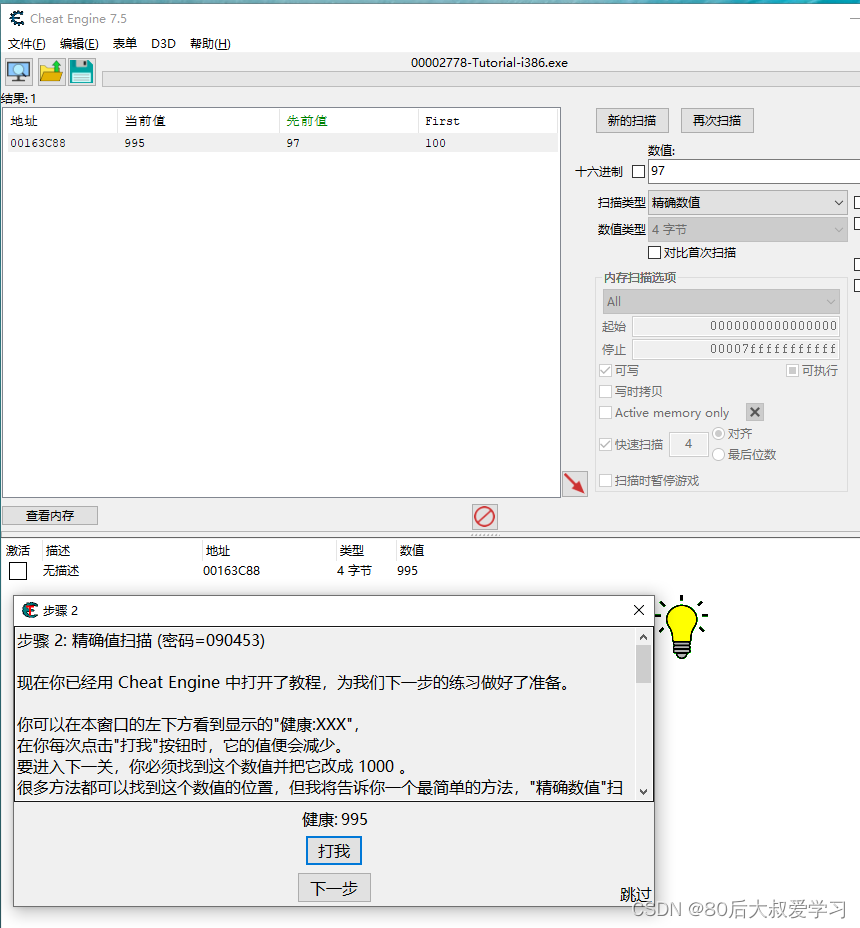Click the tutorial scrollbar thumb
Screen dimensions: 860x928
pyautogui.click(x=643, y=663)
